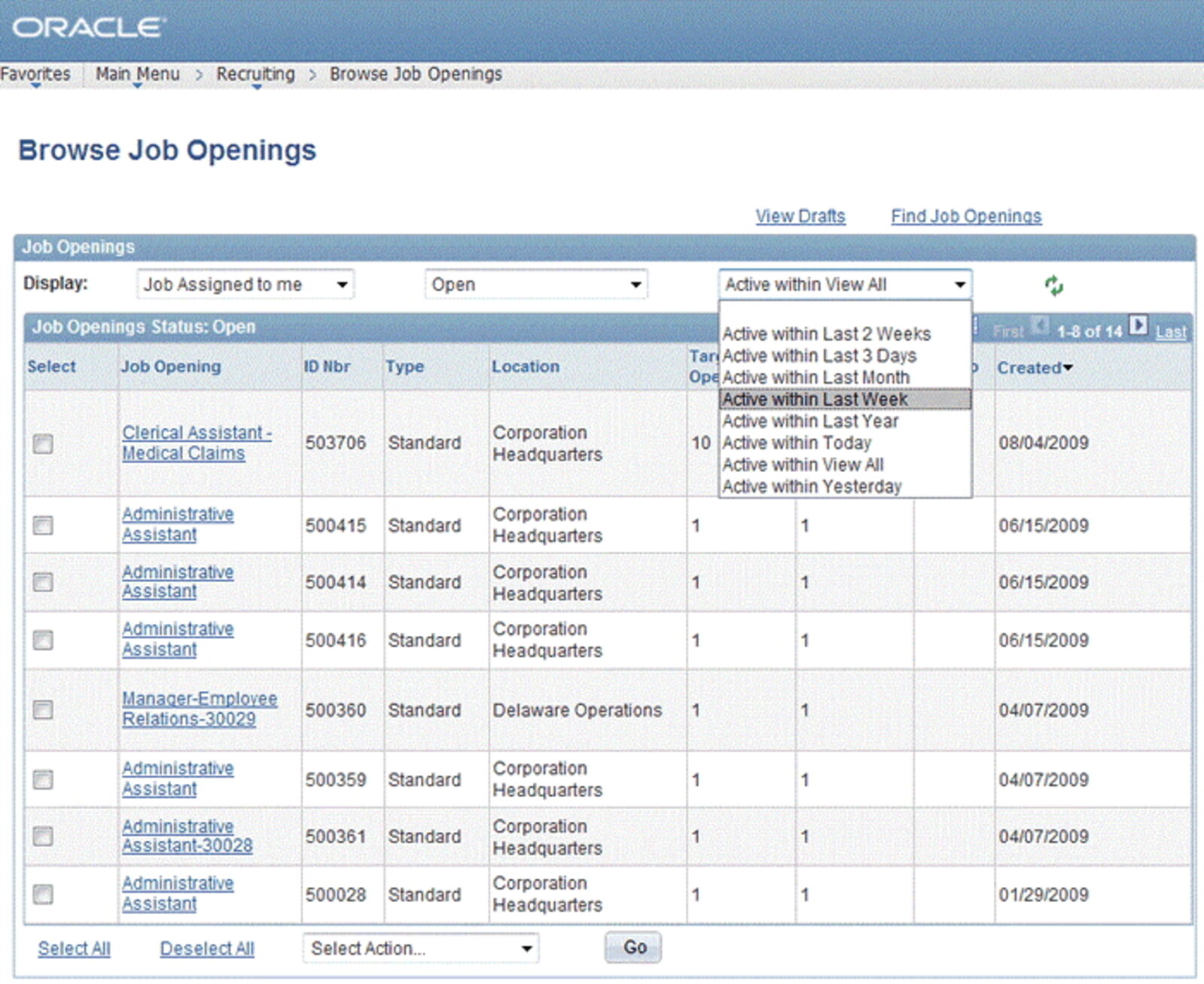
Task: Click the previous page arrow icon
Action: tap(1040, 326)
